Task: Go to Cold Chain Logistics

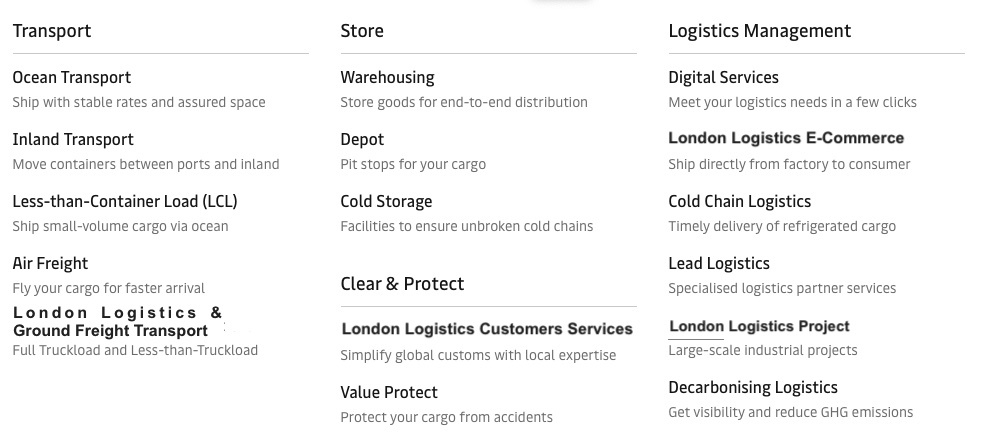Action: pos(739,202)
